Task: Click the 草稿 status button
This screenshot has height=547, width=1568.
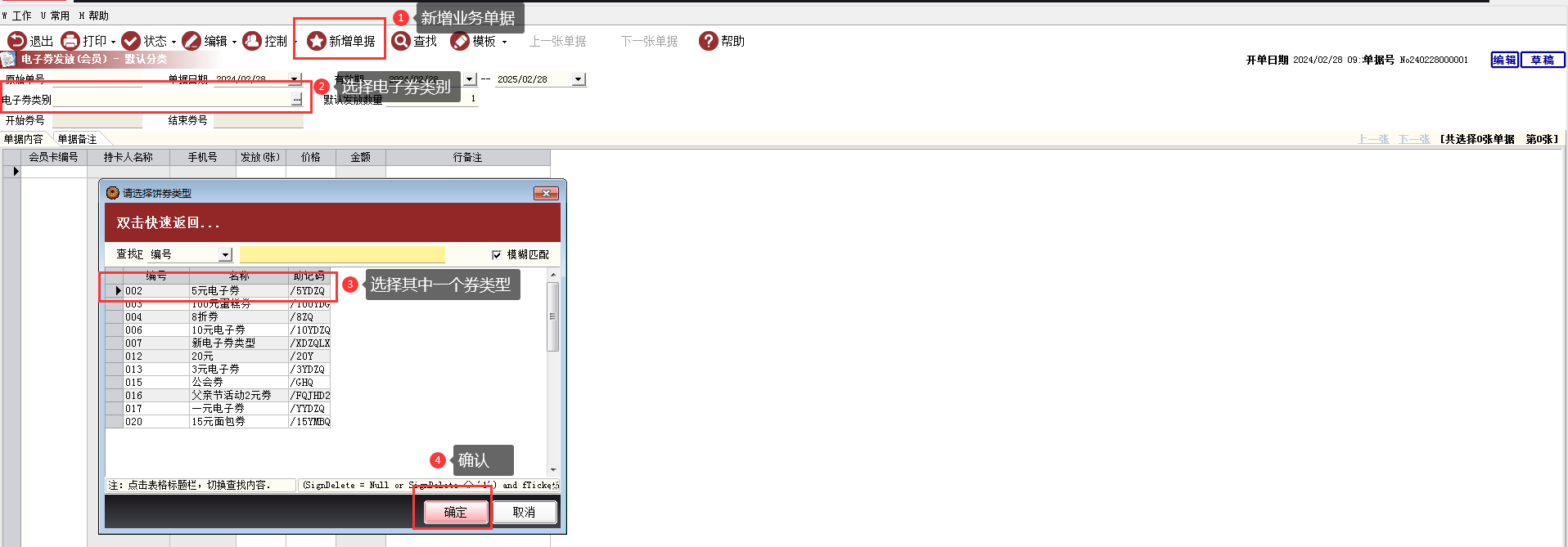Action: point(1542,60)
